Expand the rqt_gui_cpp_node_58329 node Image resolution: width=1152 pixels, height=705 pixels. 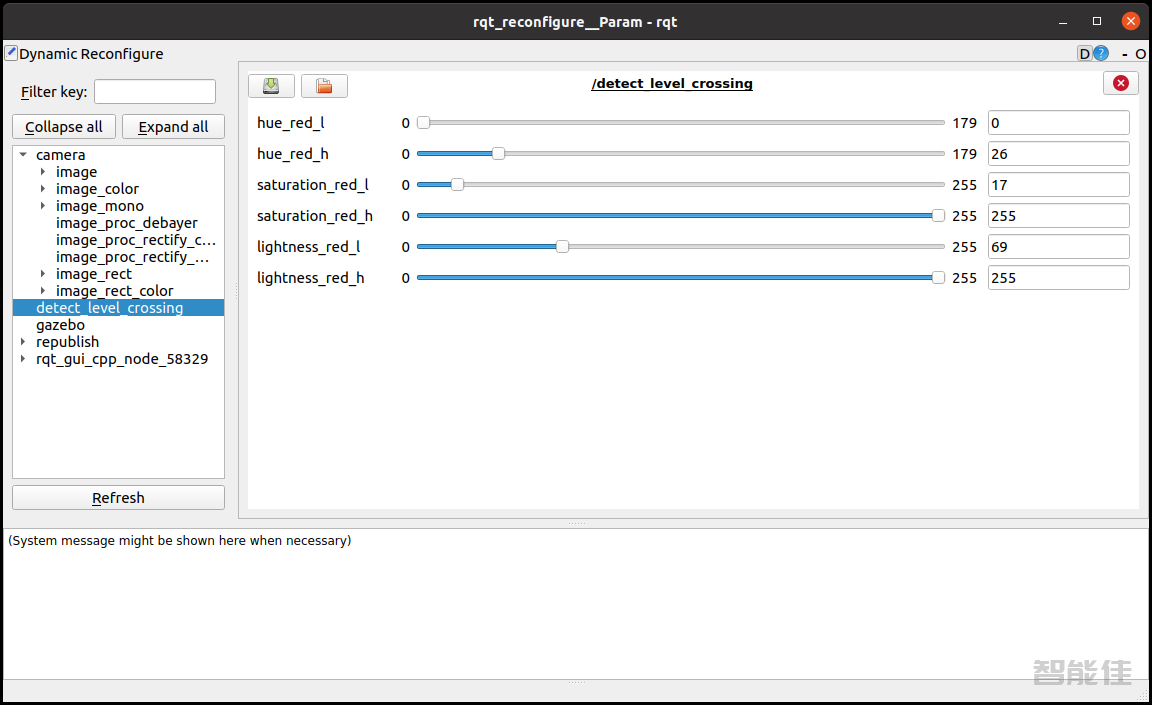pos(23,359)
